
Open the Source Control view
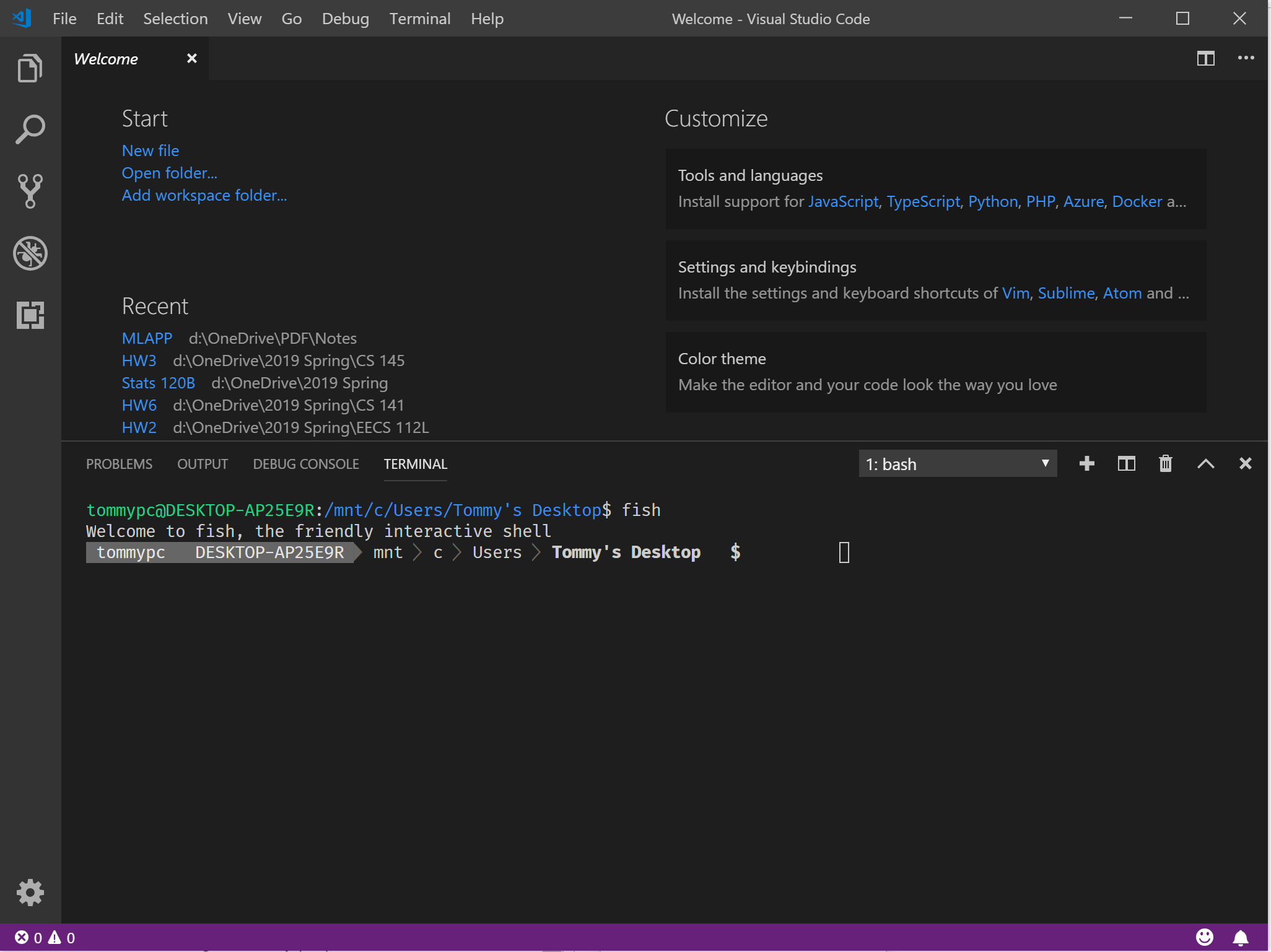(29, 191)
